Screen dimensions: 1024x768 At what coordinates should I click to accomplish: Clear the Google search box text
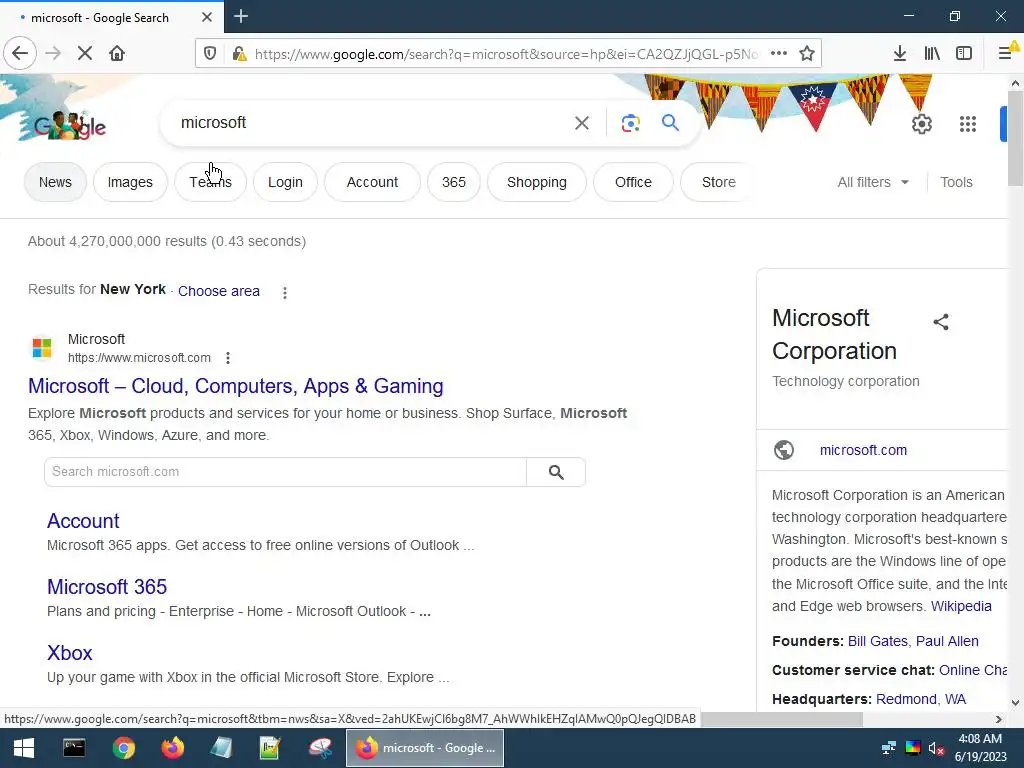tap(582, 123)
